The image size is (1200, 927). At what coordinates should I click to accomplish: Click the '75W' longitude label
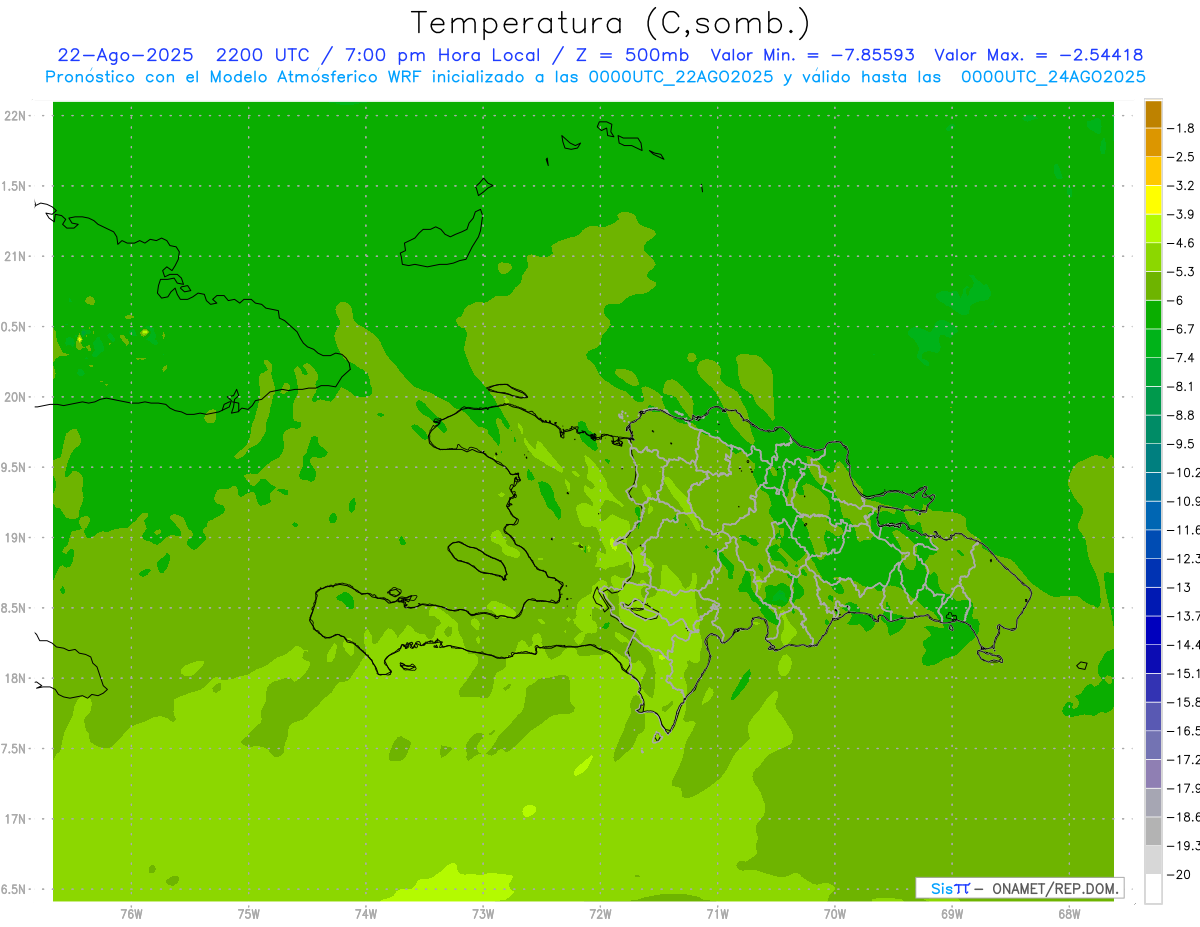pyautogui.click(x=249, y=913)
